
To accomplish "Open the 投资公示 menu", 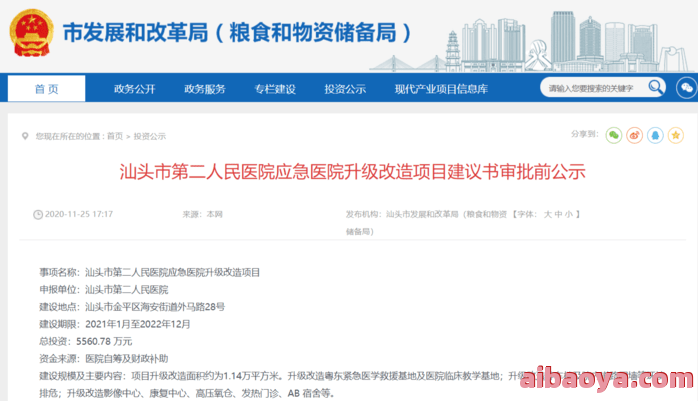I will pyautogui.click(x=345, y=89).
